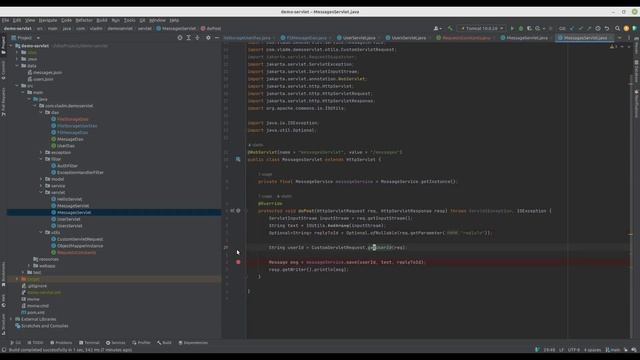Viewport: 640px width, 360px height.
Task: Click the doPost override gutter icon
Action: pos(232,211)
